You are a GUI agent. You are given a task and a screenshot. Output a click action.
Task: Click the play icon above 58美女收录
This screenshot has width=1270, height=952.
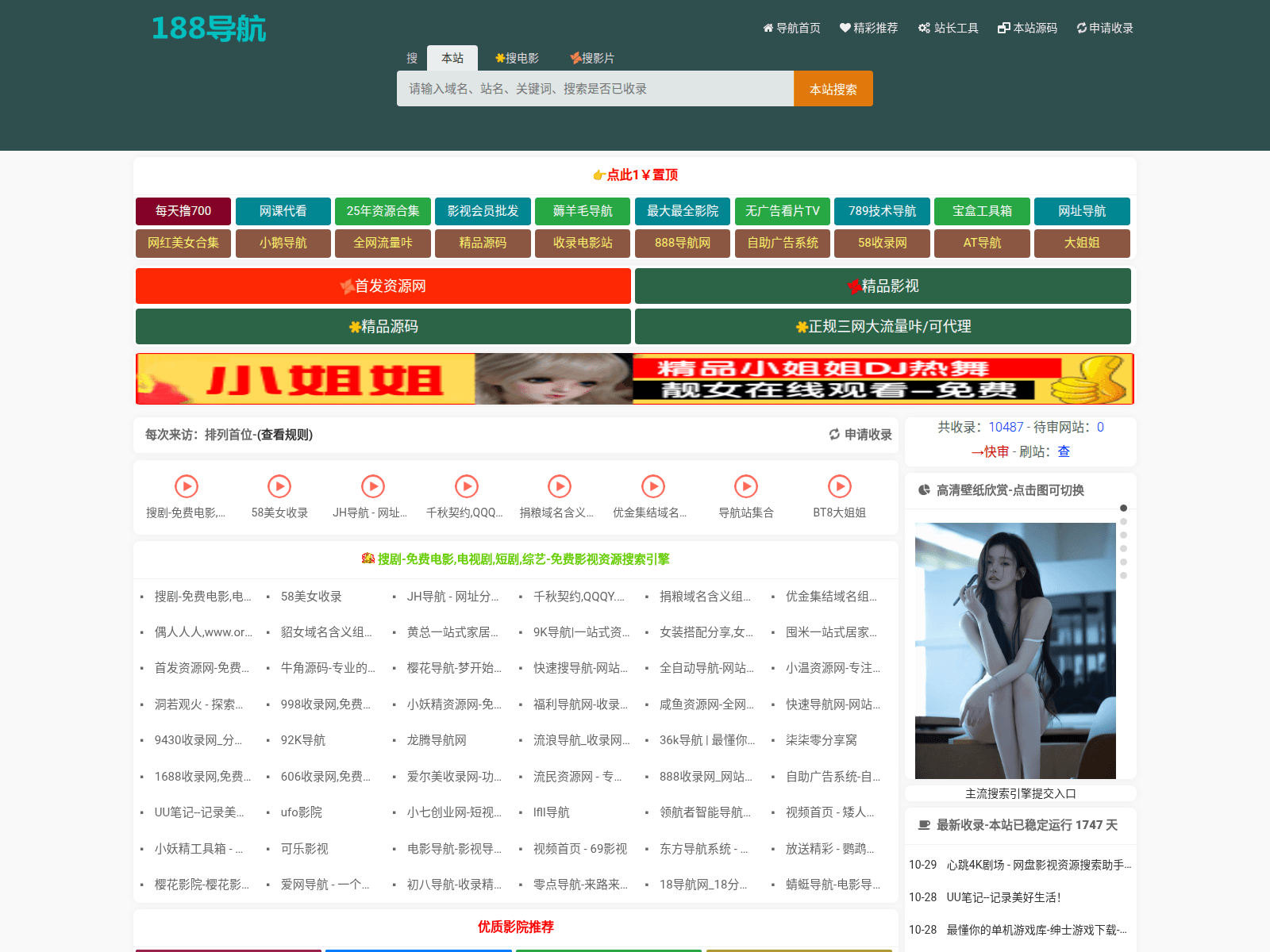point(279,486)
